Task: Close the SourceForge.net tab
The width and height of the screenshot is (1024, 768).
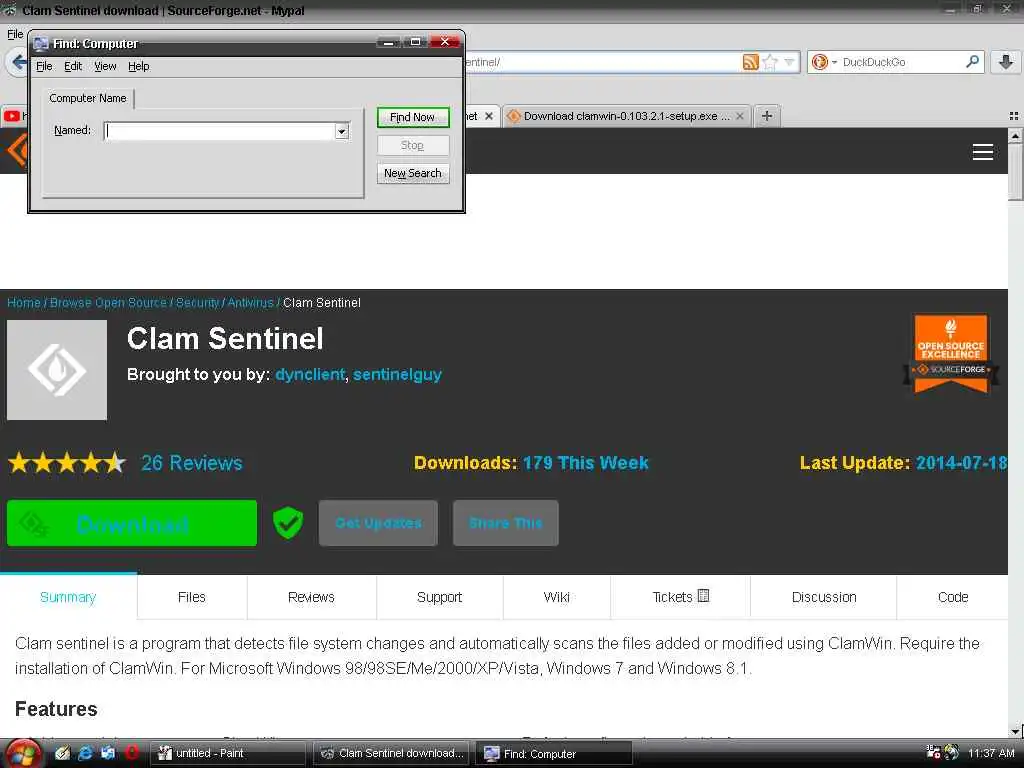Action: click(x=488, y=116)
